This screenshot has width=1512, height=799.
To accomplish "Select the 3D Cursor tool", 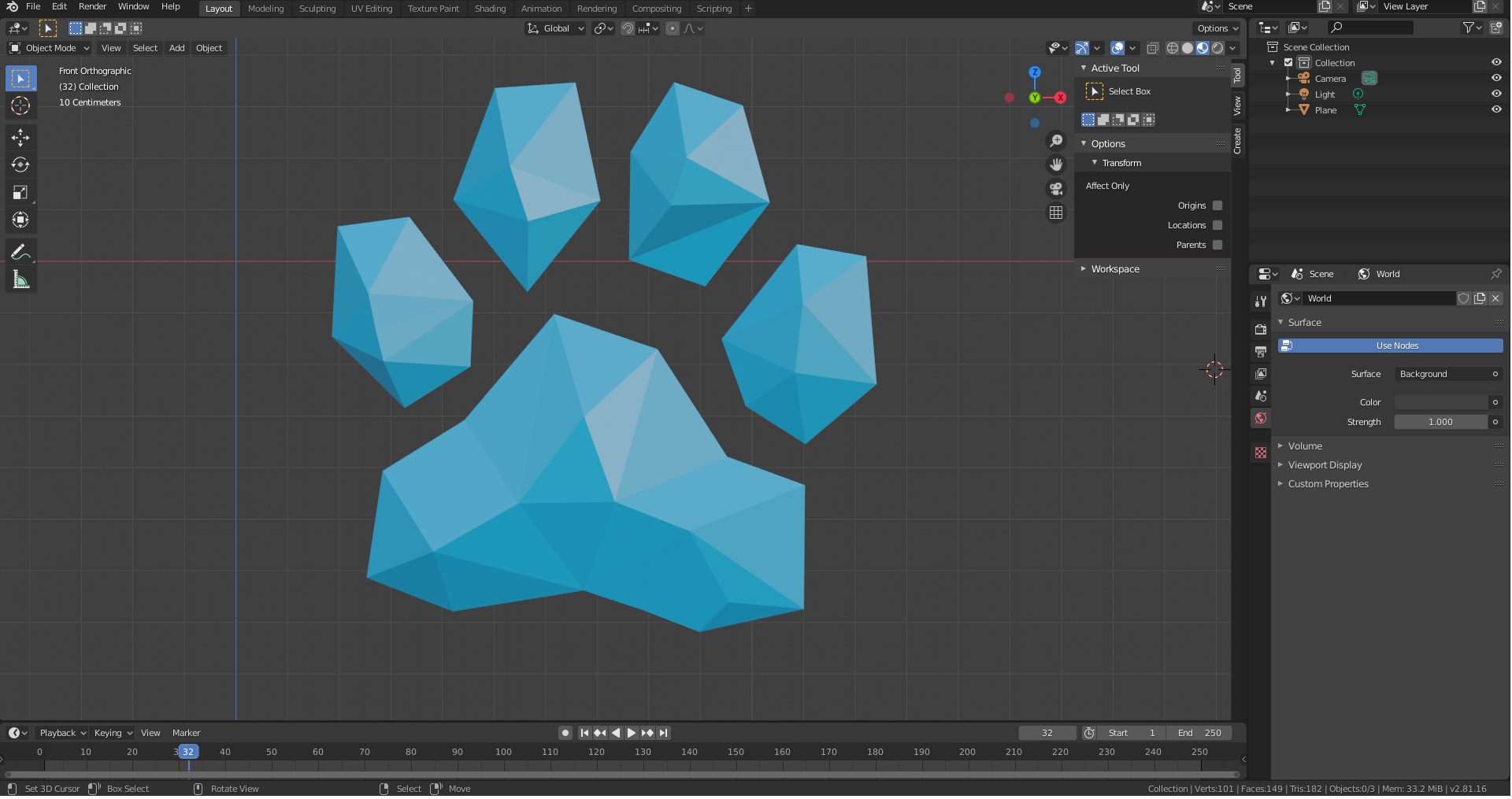I will (20, 105).
